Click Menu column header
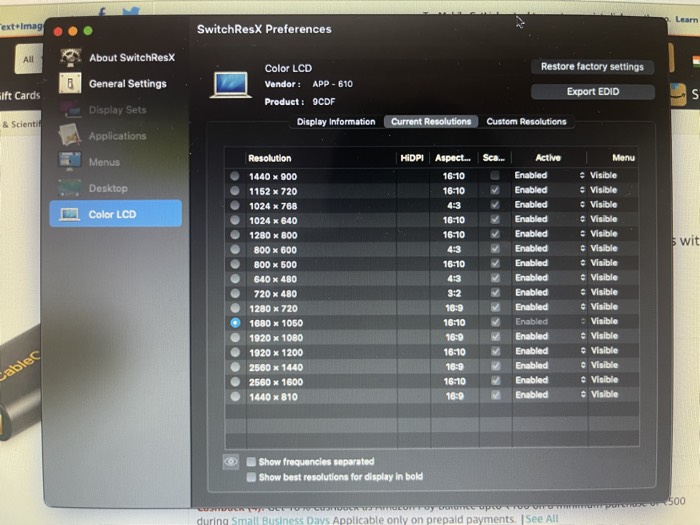700x525 pixels. click(x=612, y=158)
